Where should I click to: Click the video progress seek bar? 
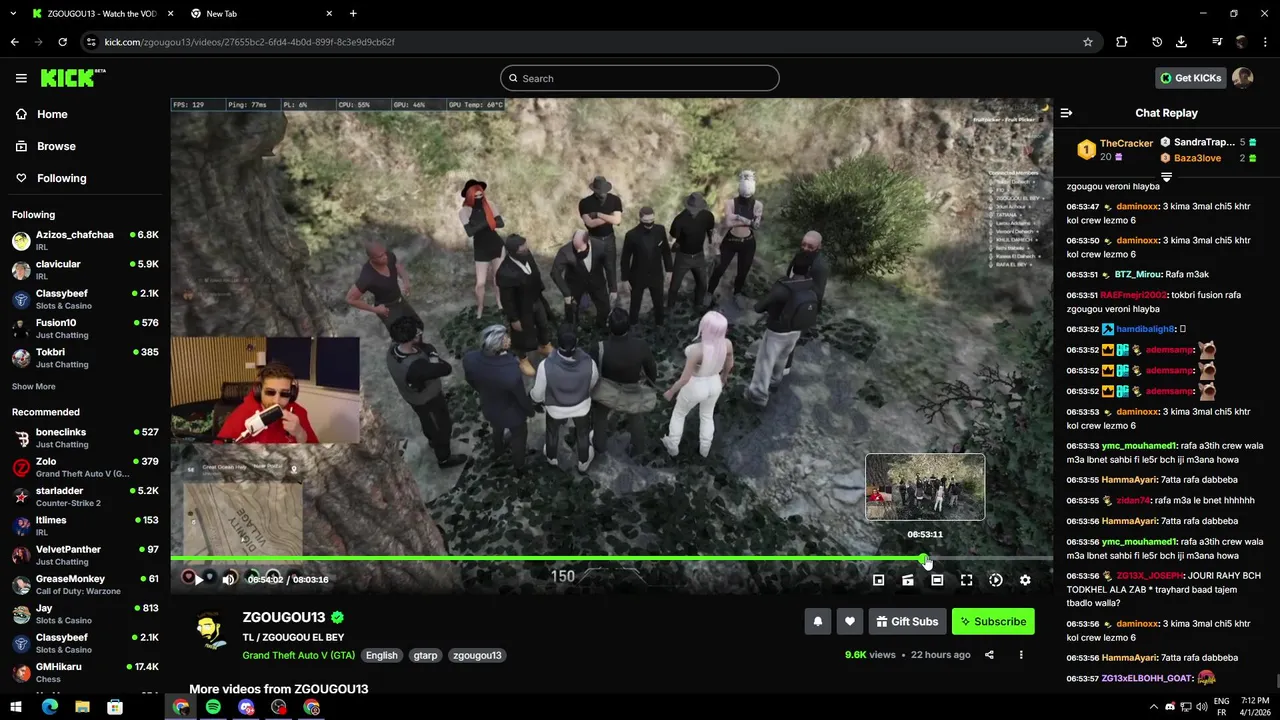(x=611, y=559)
